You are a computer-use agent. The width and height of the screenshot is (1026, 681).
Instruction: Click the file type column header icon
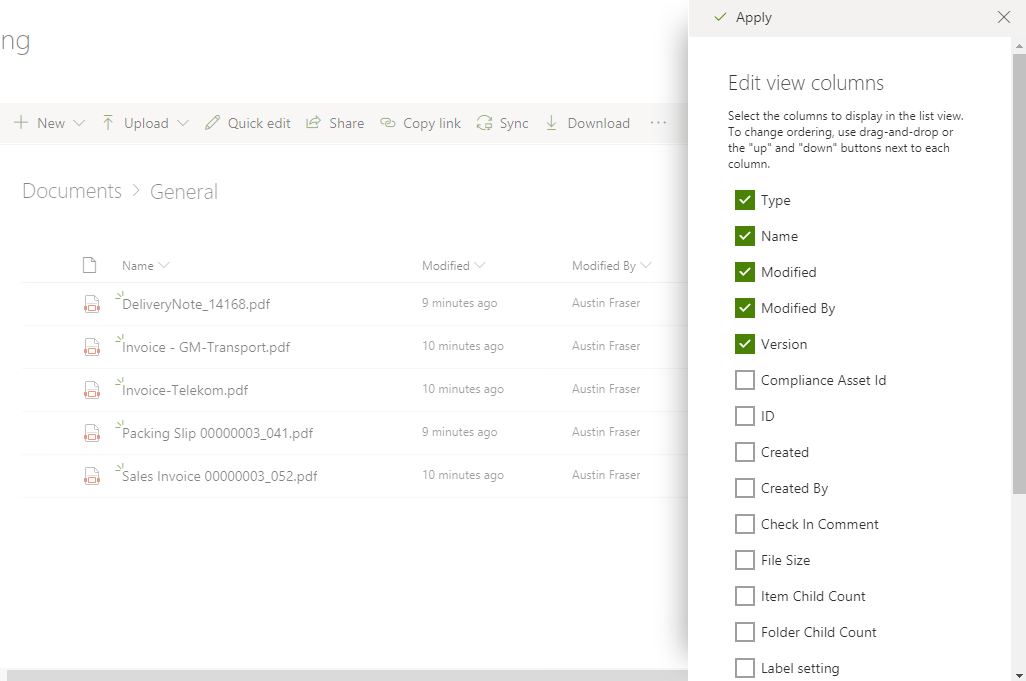click(90, 265)
